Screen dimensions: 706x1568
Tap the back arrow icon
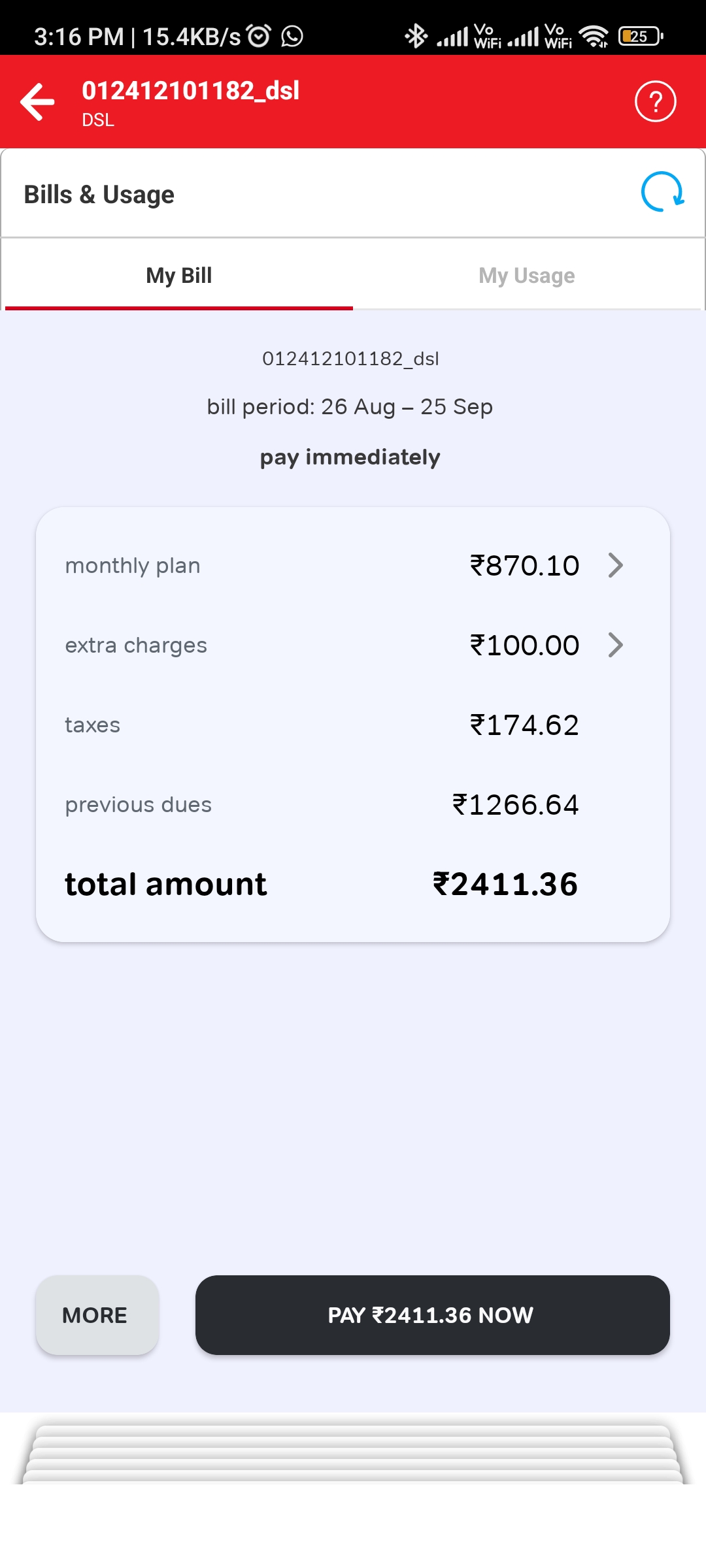tap(37, 102)
